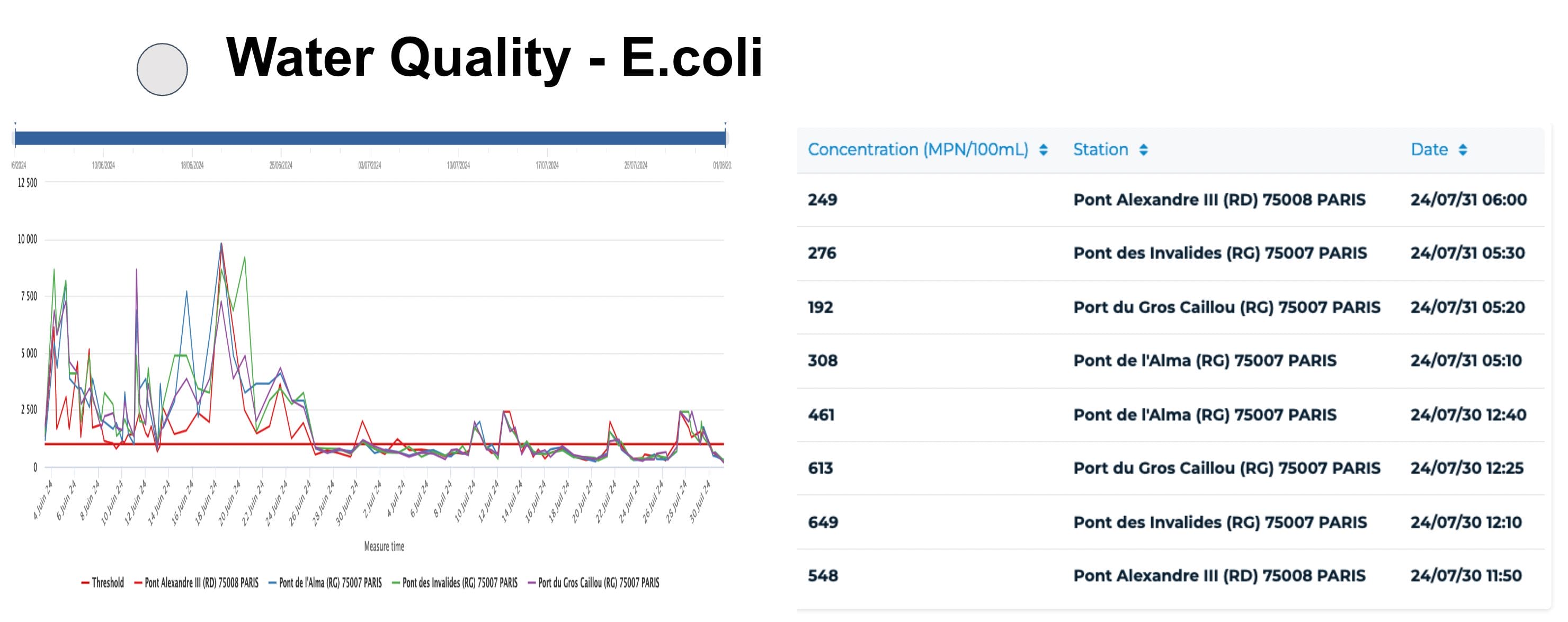Click the left handle of range slider

click(15, 138)
